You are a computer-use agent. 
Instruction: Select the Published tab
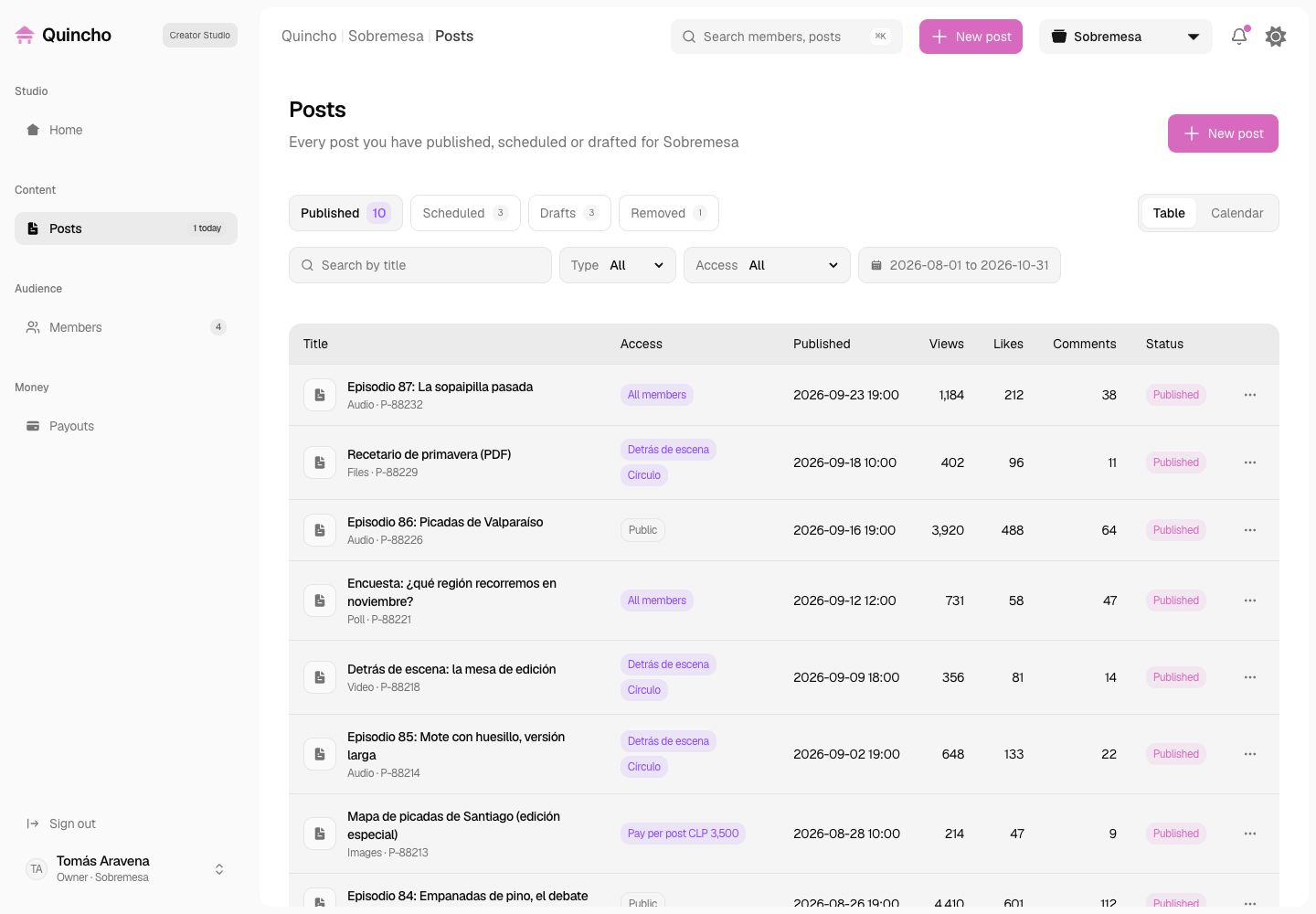[x=345, y=213]
